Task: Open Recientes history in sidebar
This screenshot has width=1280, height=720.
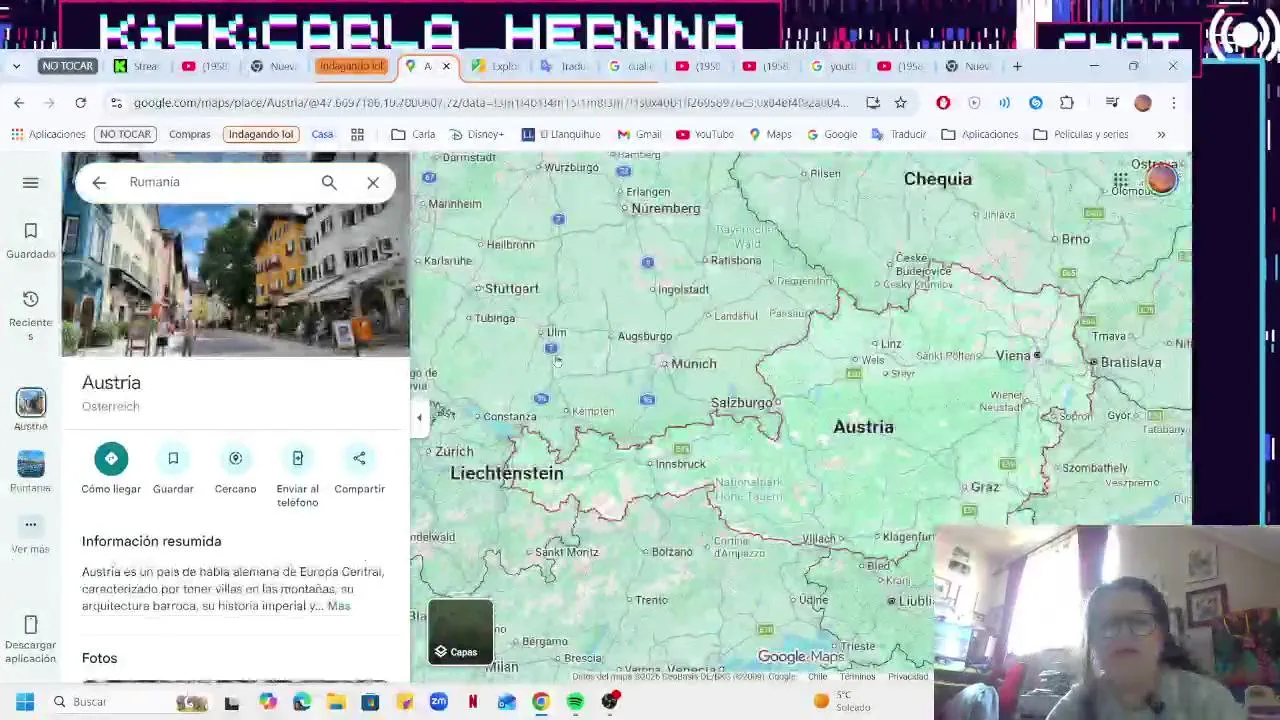Action: (x=30, y=314)
